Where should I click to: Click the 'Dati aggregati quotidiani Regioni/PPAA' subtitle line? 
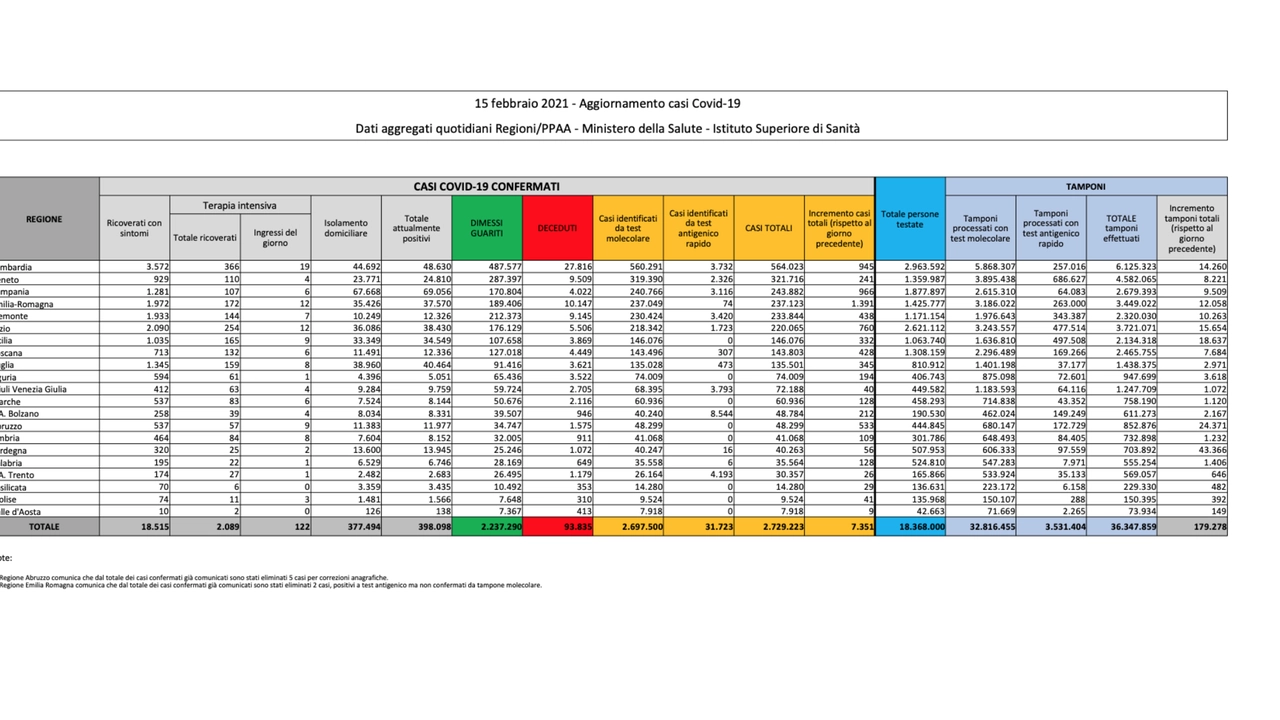pyautogui.click(x=607, y=129)
